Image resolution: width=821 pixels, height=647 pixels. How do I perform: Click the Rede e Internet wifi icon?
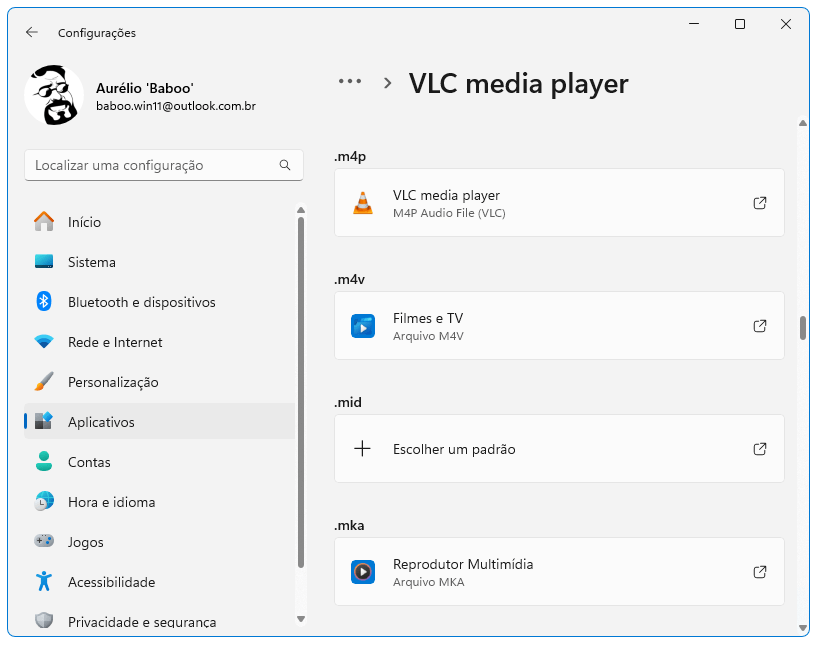pyautogui.click(x=44, y=342)
